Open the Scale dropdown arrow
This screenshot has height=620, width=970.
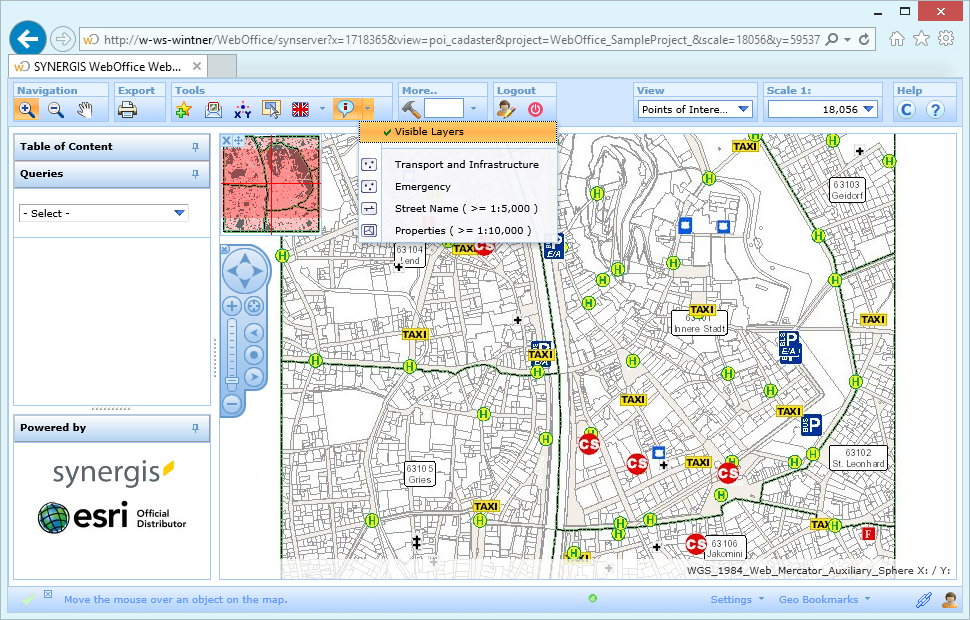[869, 108]
